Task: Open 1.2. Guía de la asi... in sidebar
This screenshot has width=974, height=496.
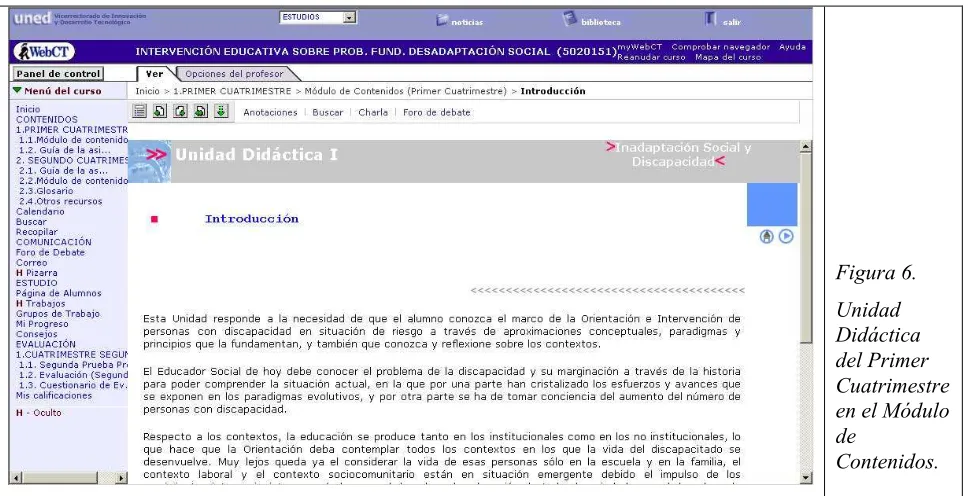Action: pyautogui.click(x=65, y=150)
